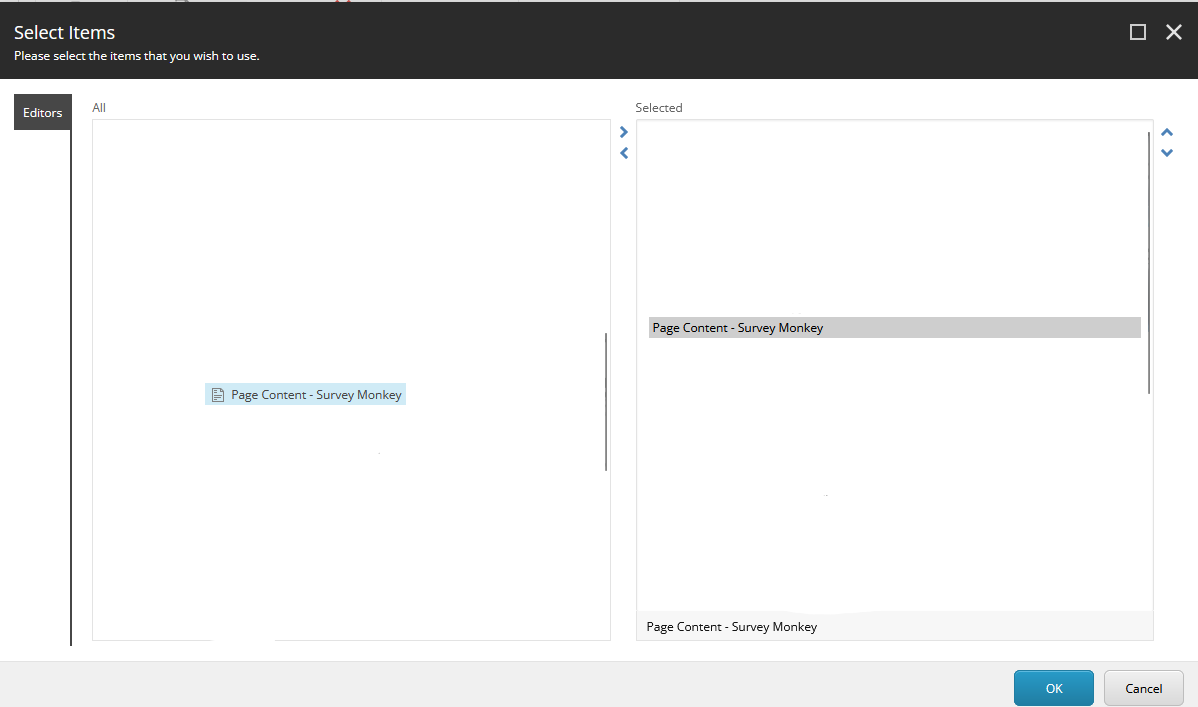Click the All panel label above the list
1198x707 pixels.
[x=98, y=107]
